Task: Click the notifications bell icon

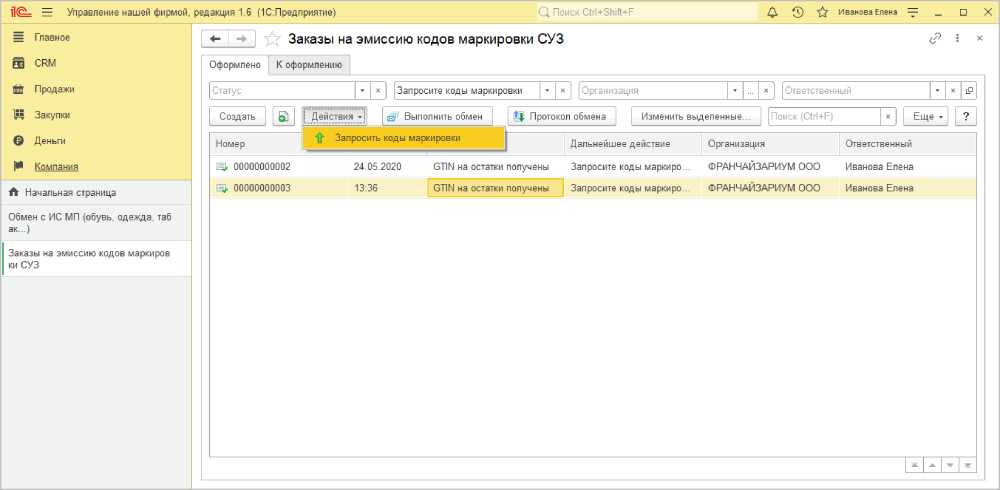Action: (x=773, y=12)
